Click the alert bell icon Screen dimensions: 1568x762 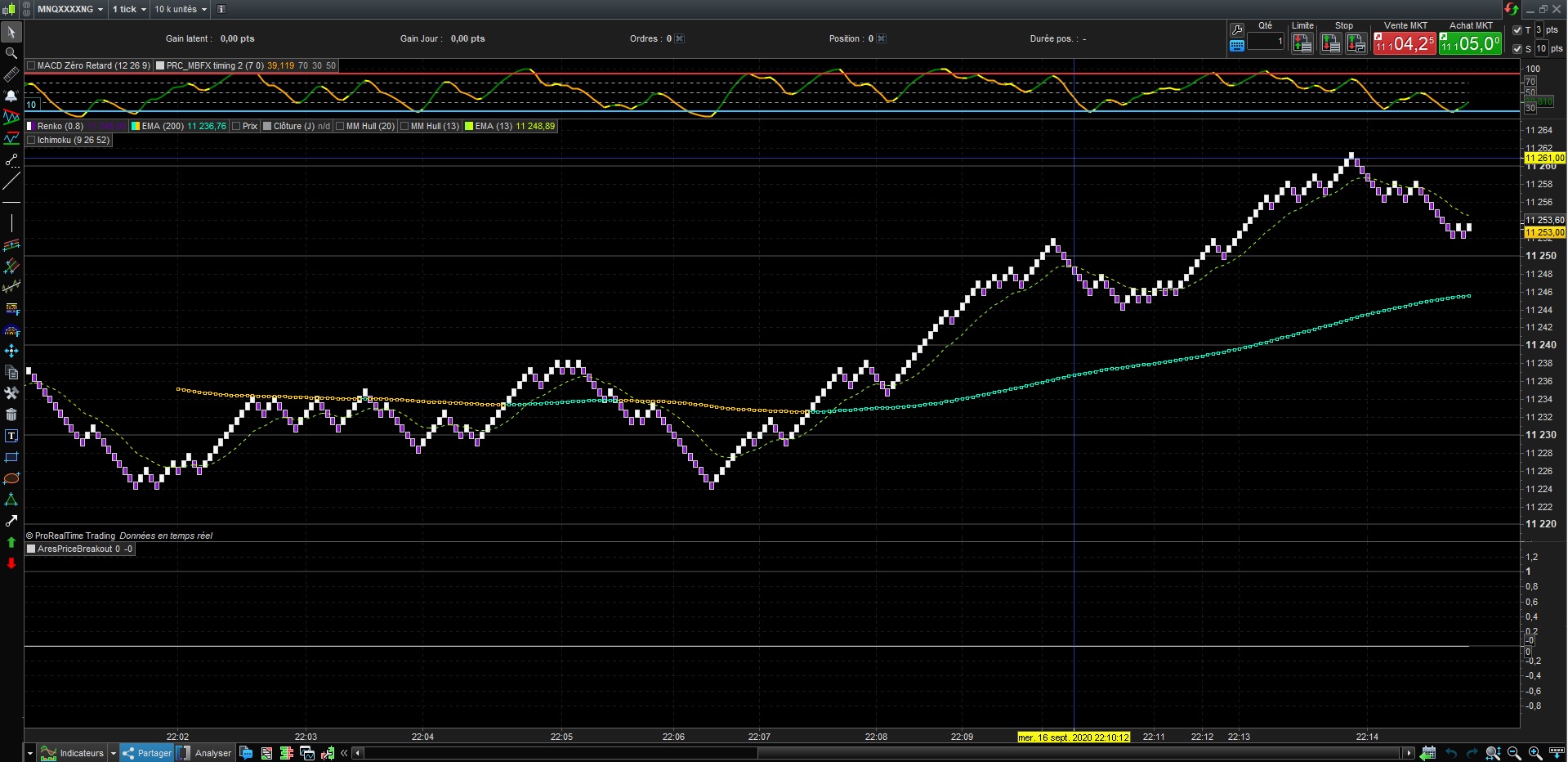pyautogui.click(x=11, y=96)
